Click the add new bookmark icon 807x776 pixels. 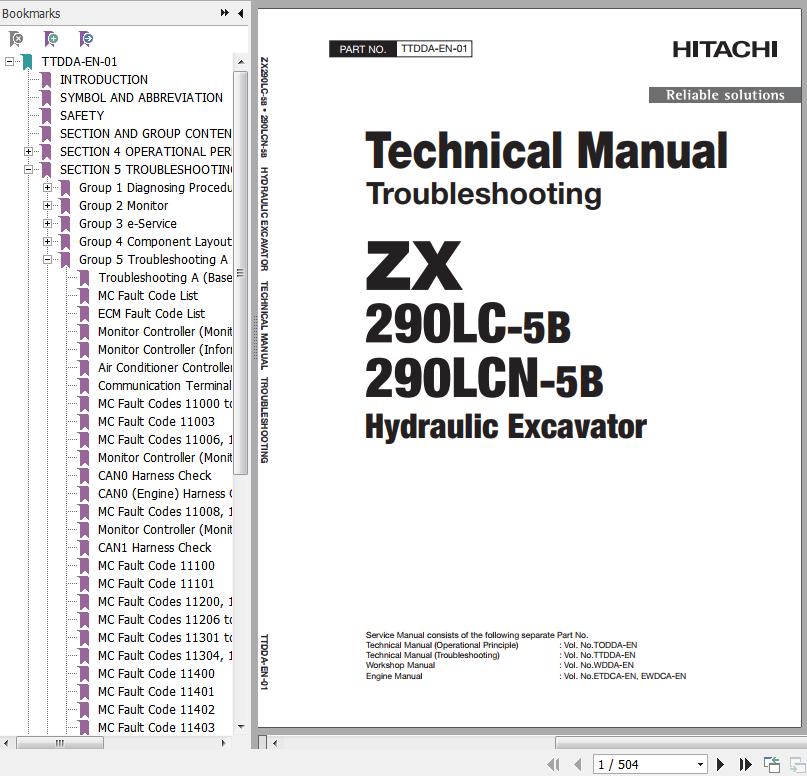[x=50, y=39]
